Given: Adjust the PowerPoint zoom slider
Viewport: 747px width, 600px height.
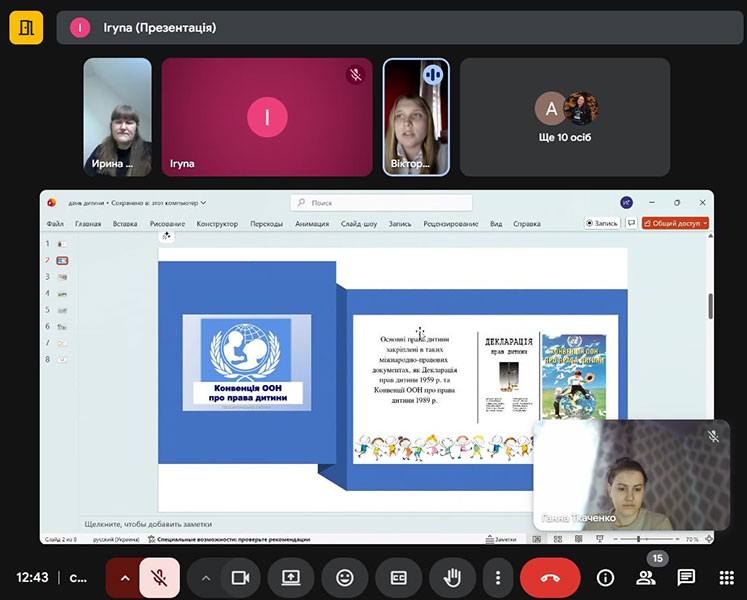Looking at the screenshot, I should click(650, 539).
